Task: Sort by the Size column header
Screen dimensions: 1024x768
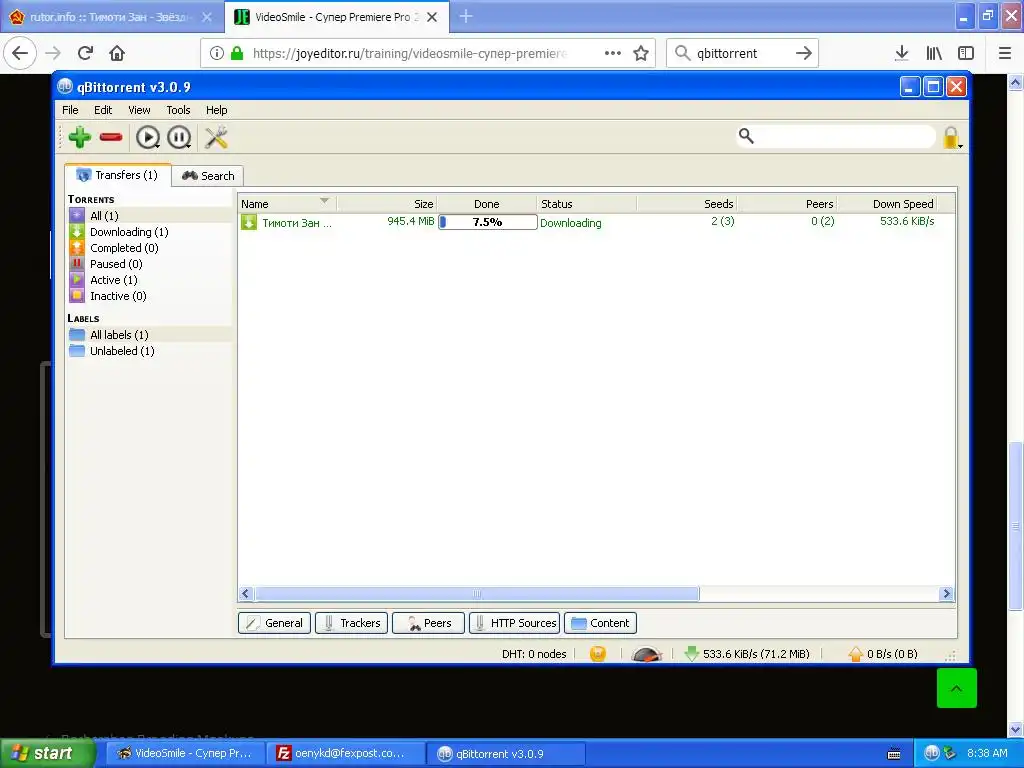Action: point(387,204)
